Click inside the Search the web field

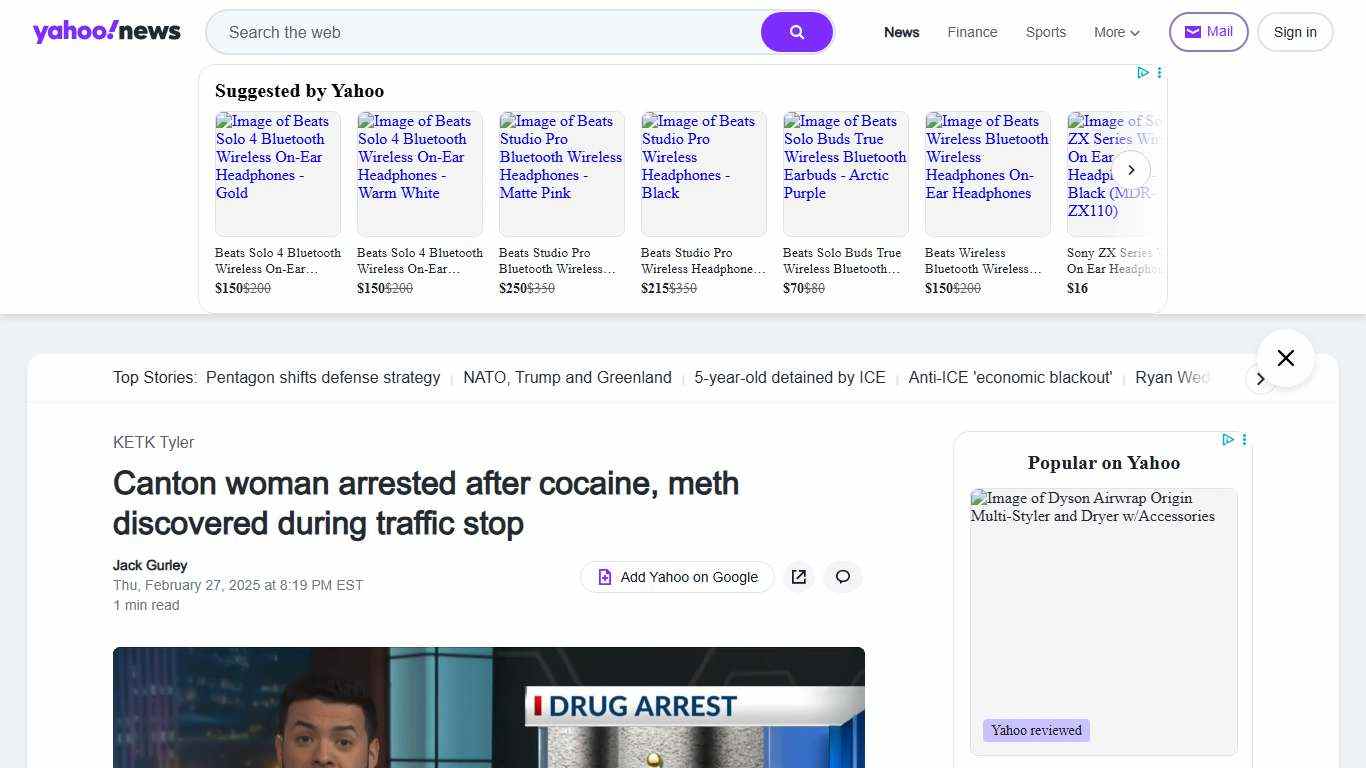coord(480,32)
